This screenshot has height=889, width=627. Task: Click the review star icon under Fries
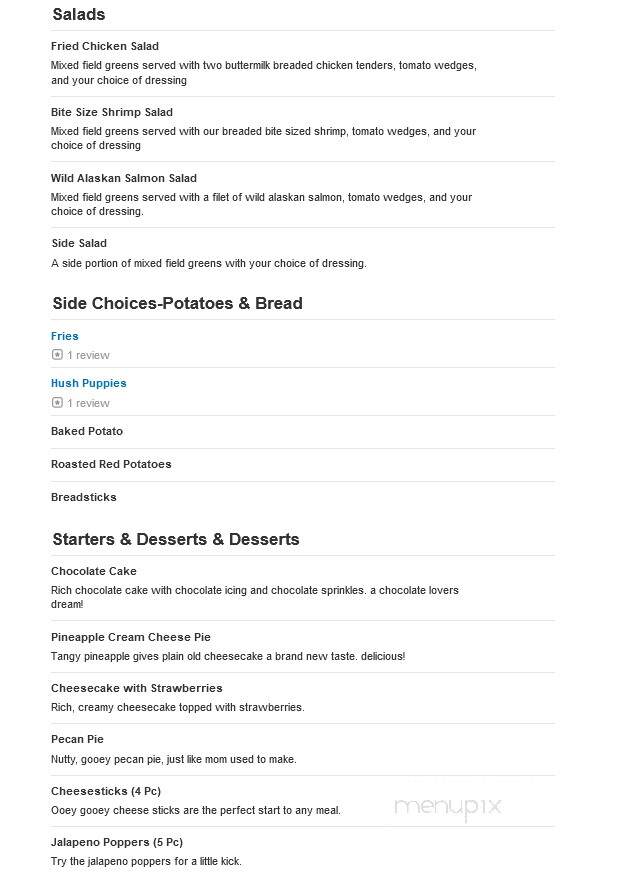point(57,355)
